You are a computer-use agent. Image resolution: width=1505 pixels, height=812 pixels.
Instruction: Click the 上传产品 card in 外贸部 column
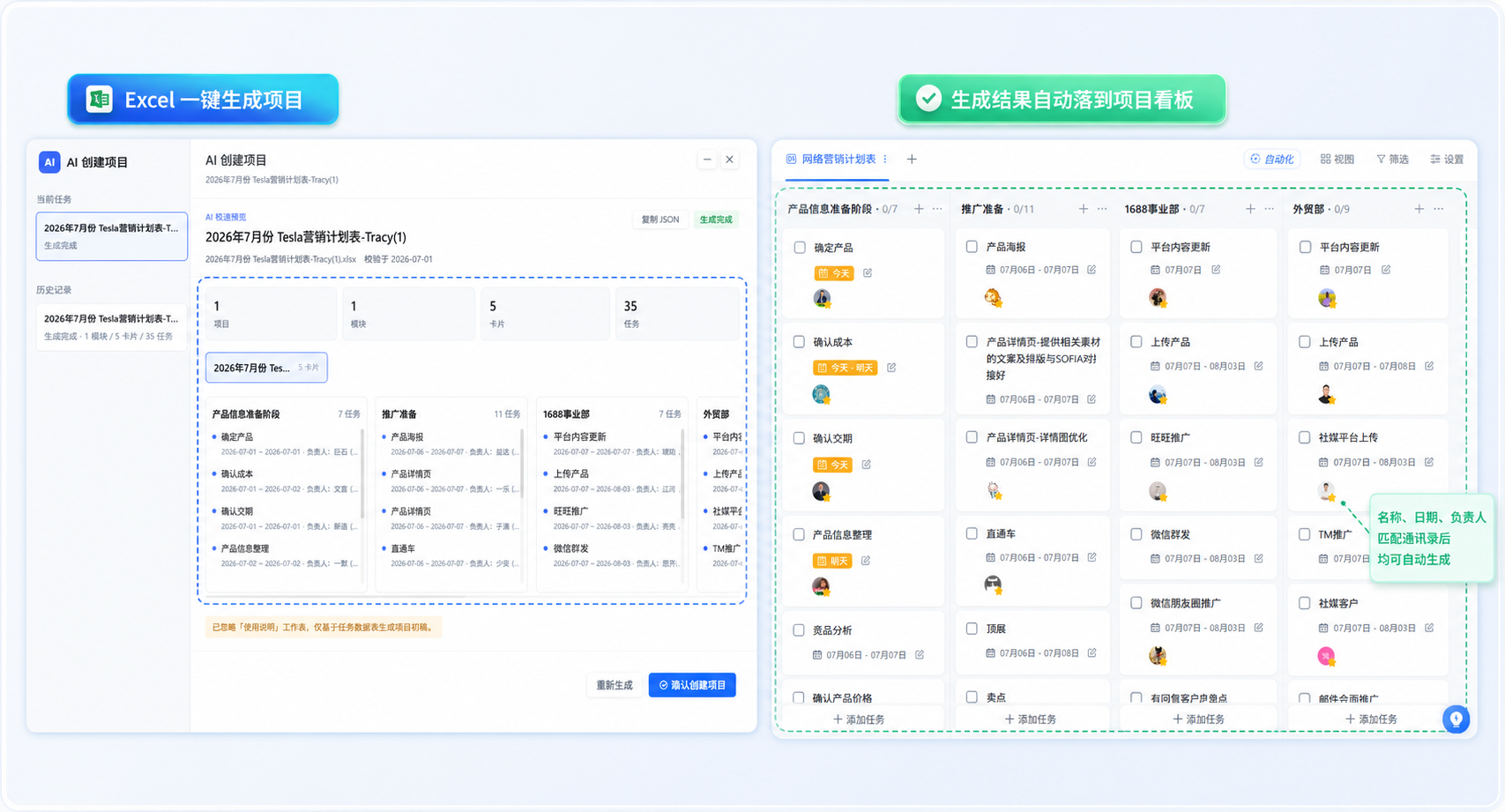(x=1367, y=368)
